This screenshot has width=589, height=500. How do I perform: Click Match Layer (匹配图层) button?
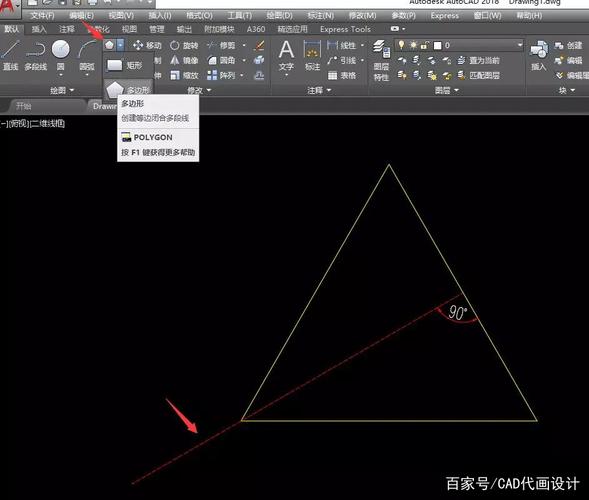[x=478, y=76]
